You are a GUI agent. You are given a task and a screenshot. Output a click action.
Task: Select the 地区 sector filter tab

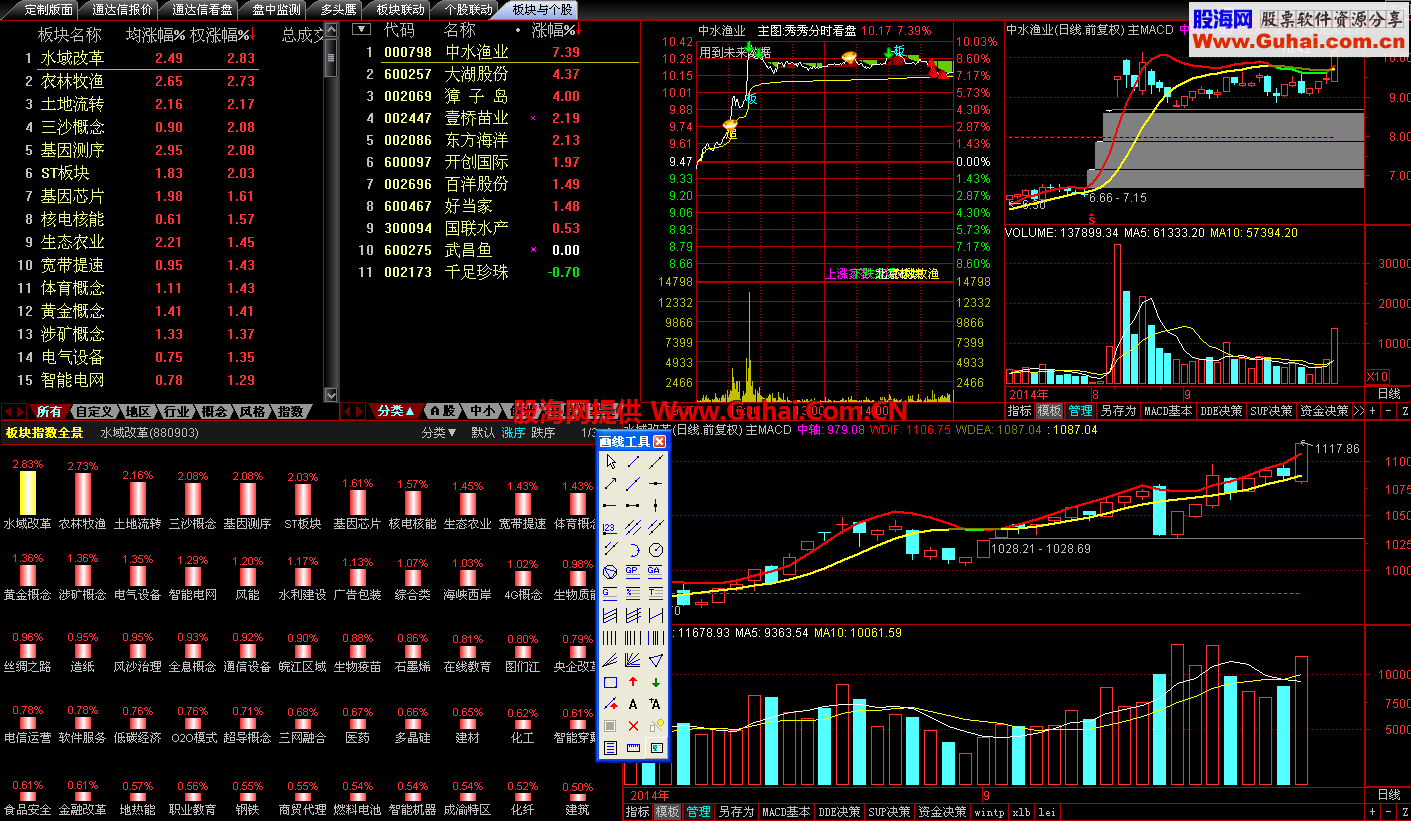138,411
